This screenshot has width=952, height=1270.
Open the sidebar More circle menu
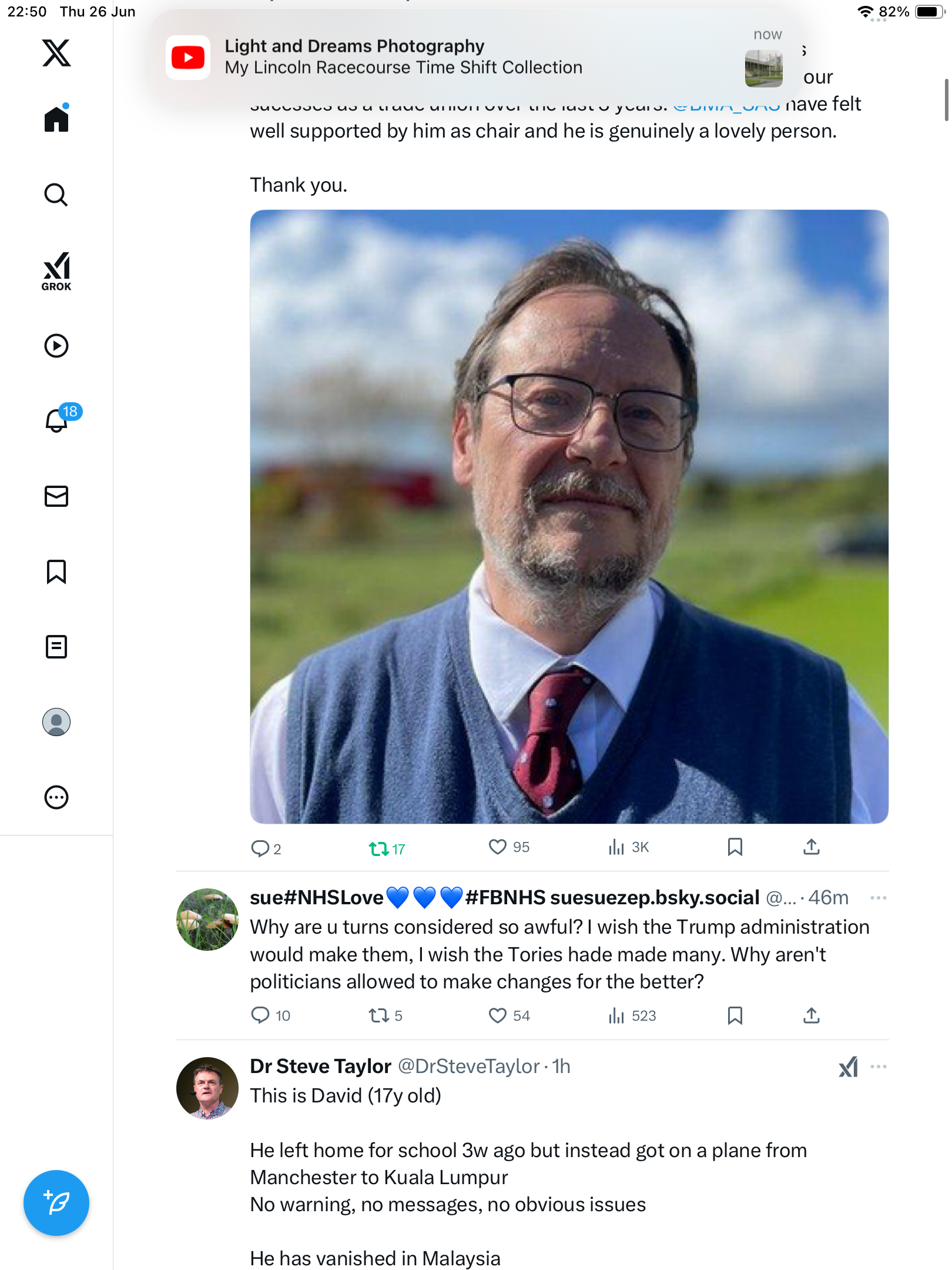point(56,797)
